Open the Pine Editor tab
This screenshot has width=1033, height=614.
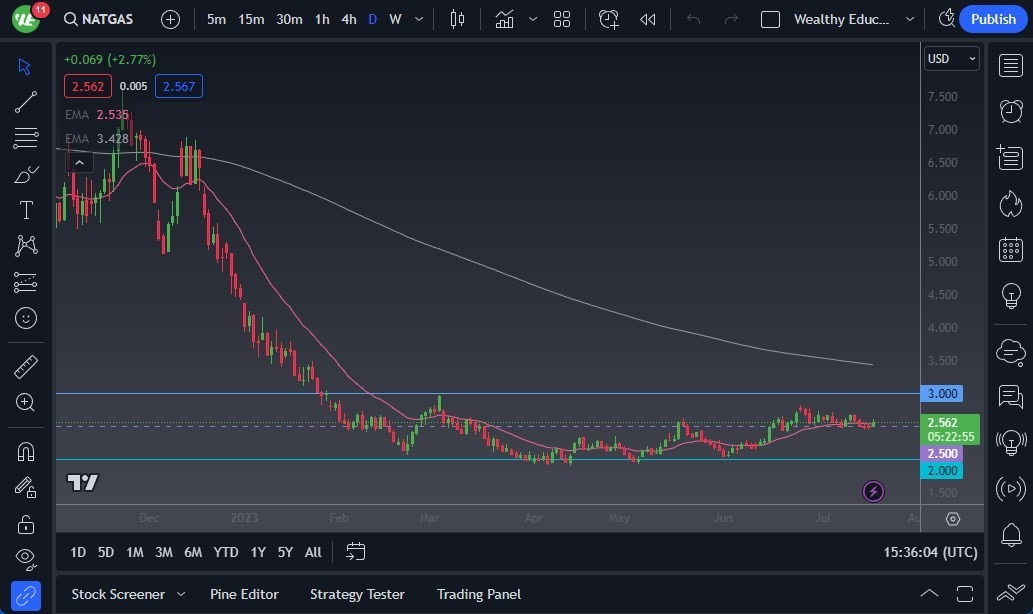click(244, 594)
